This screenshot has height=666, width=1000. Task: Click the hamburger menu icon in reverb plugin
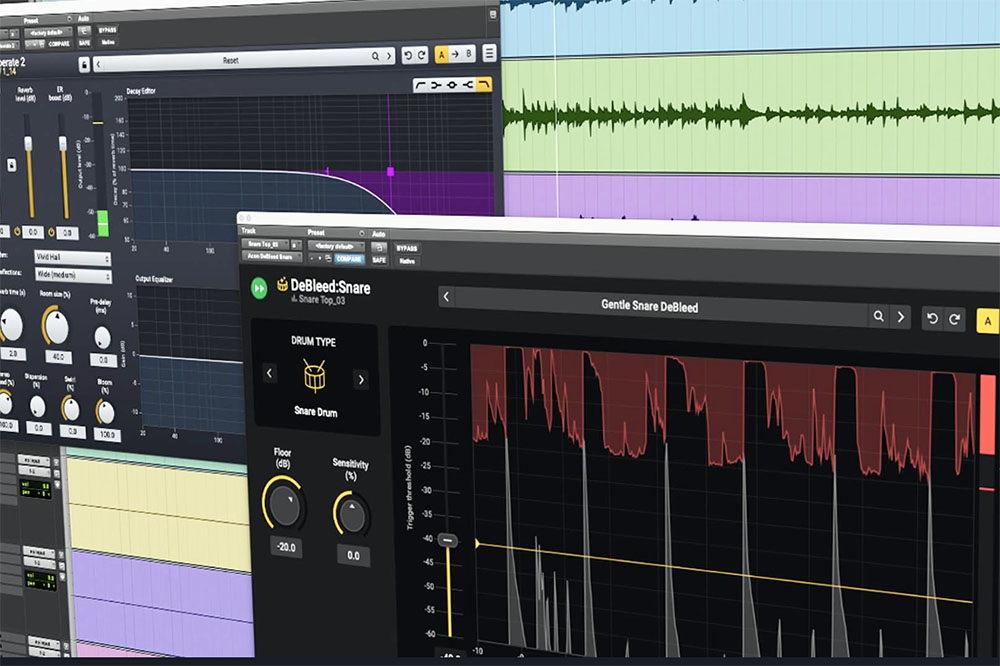tap(489, 54)
